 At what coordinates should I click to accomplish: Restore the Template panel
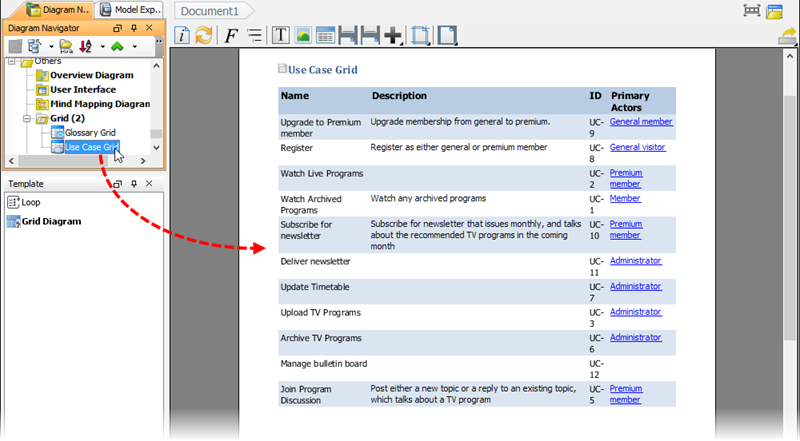tap(117, 184)
